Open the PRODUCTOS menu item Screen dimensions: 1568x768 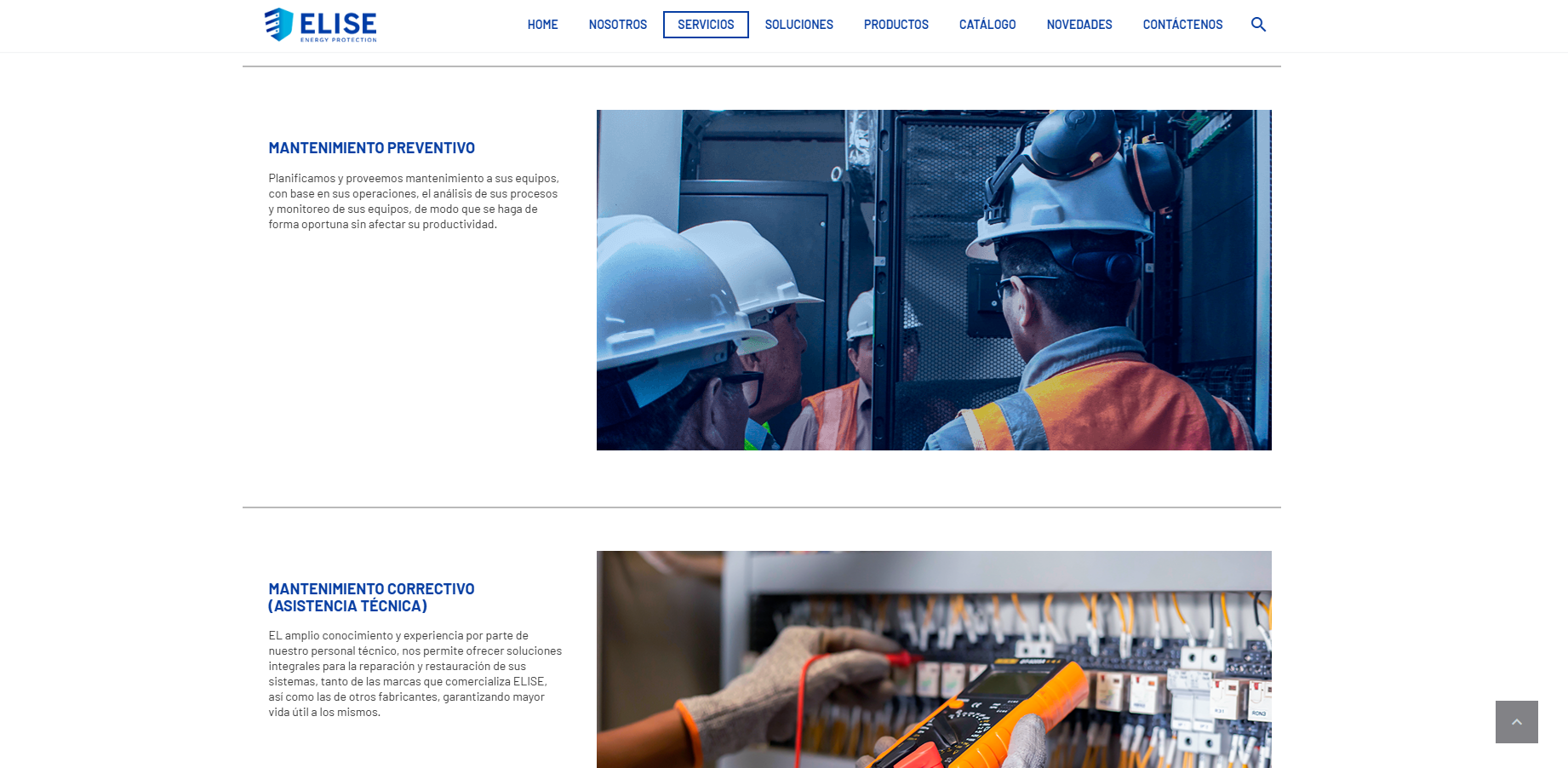(896, 25)
